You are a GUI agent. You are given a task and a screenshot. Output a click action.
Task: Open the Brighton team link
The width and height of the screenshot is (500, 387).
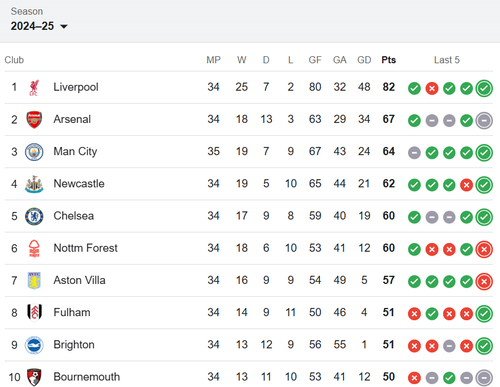click(74, 345)
